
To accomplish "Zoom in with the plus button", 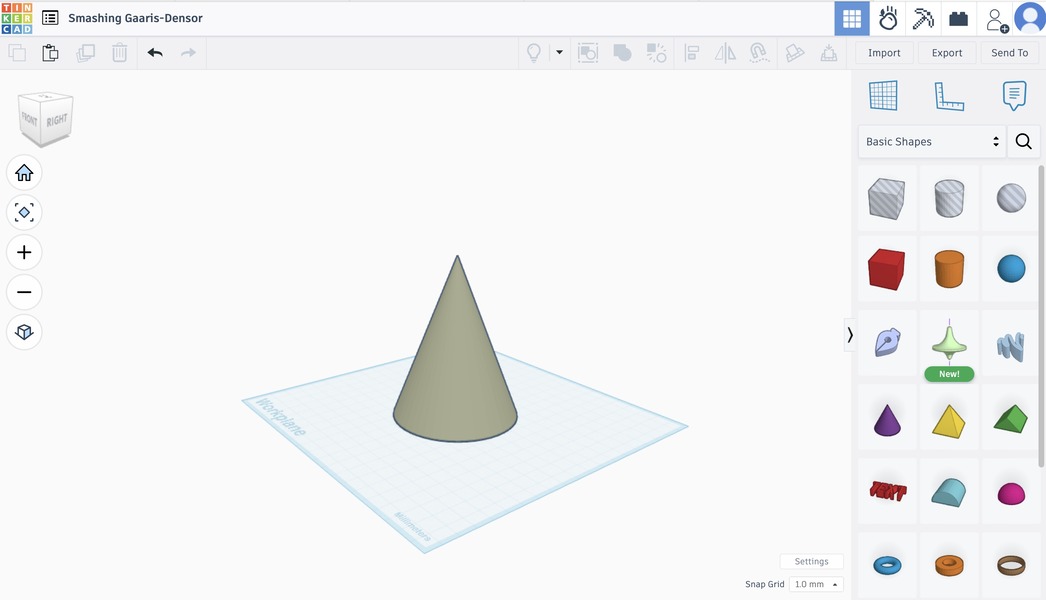I will coord(24,252).
